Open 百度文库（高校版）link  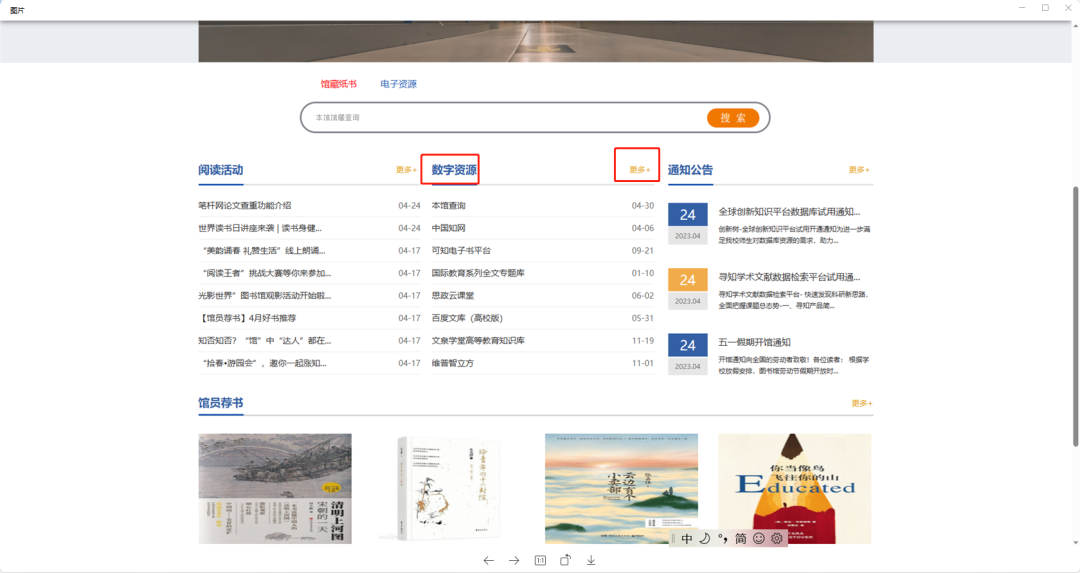pyautogui.click(x=467, y=318)
